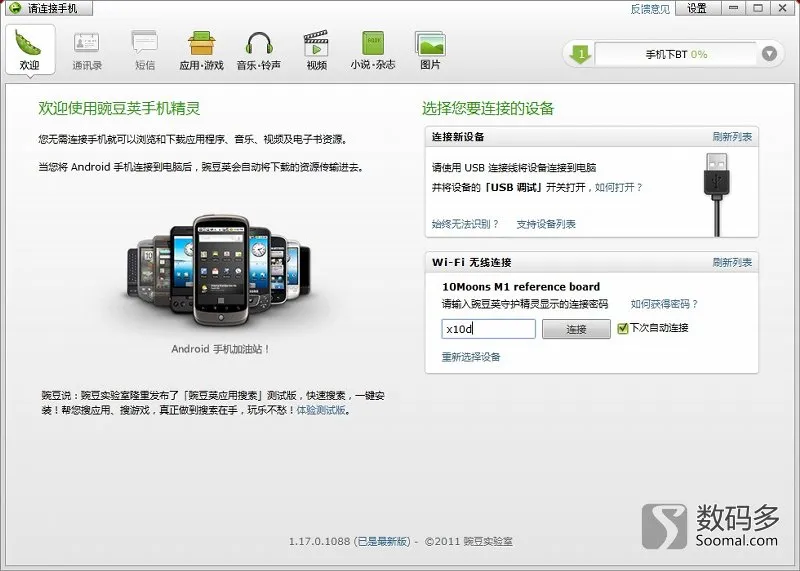
Task: Open the 视频 video clapperboard icon
Action: [x=316, y=51]
